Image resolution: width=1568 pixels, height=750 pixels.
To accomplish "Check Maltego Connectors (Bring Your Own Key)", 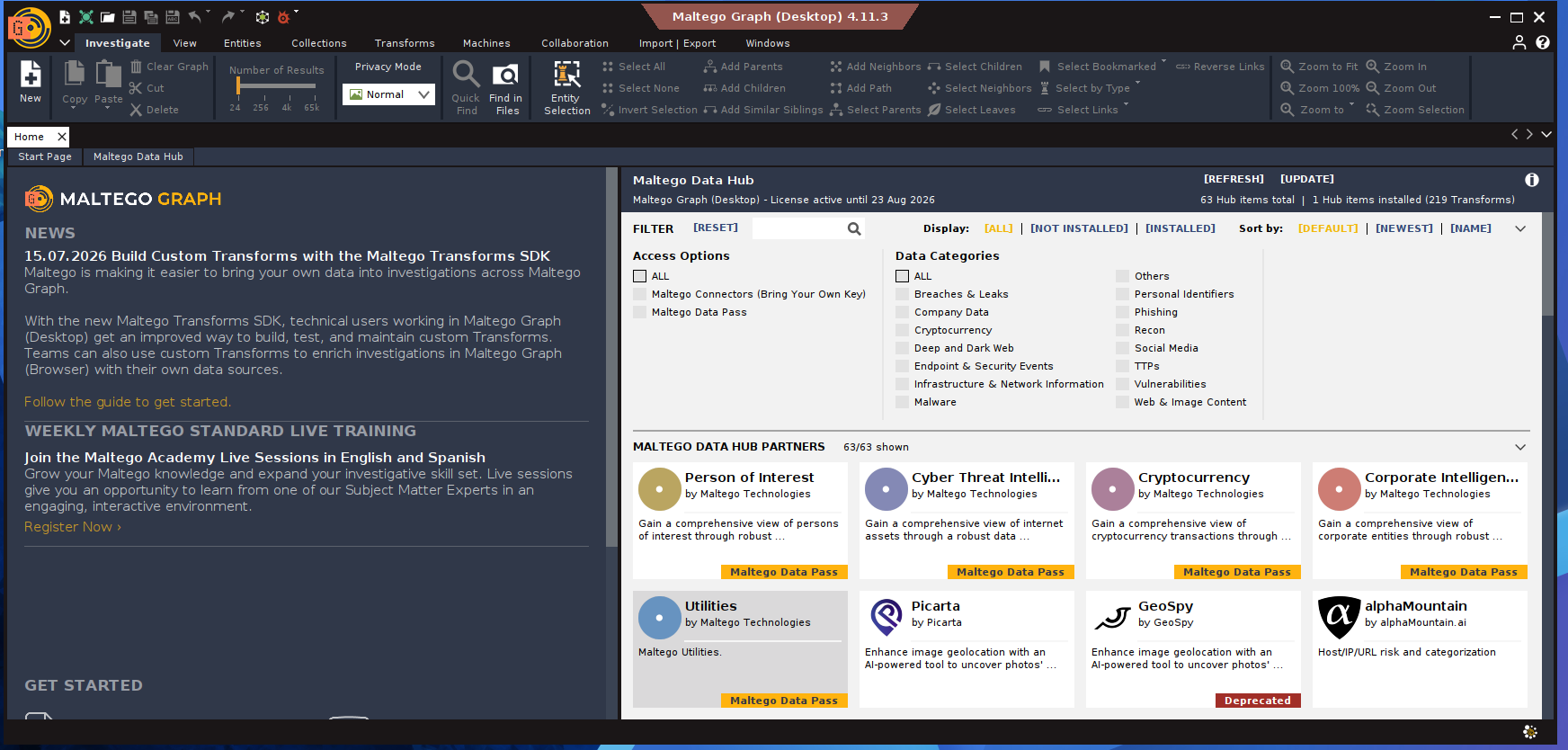I will [639, 294].
